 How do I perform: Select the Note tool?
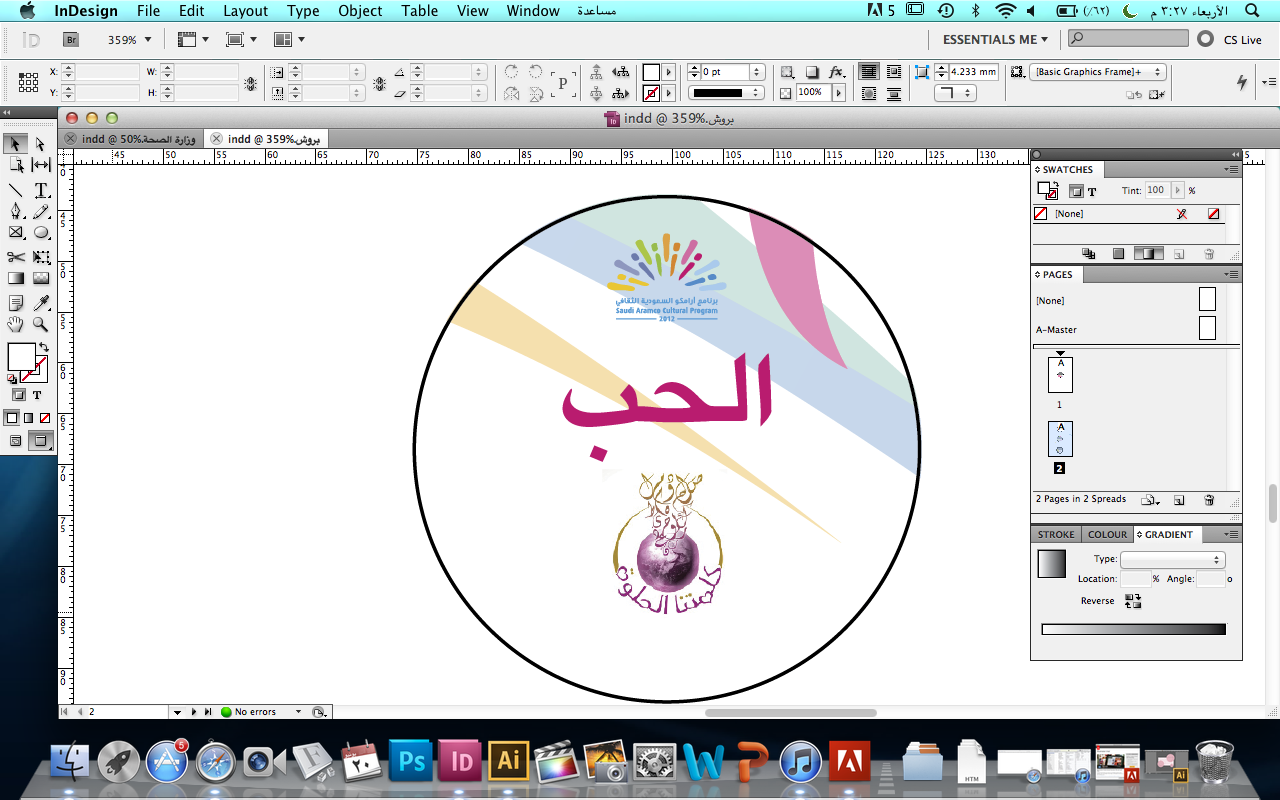[16, 303]
